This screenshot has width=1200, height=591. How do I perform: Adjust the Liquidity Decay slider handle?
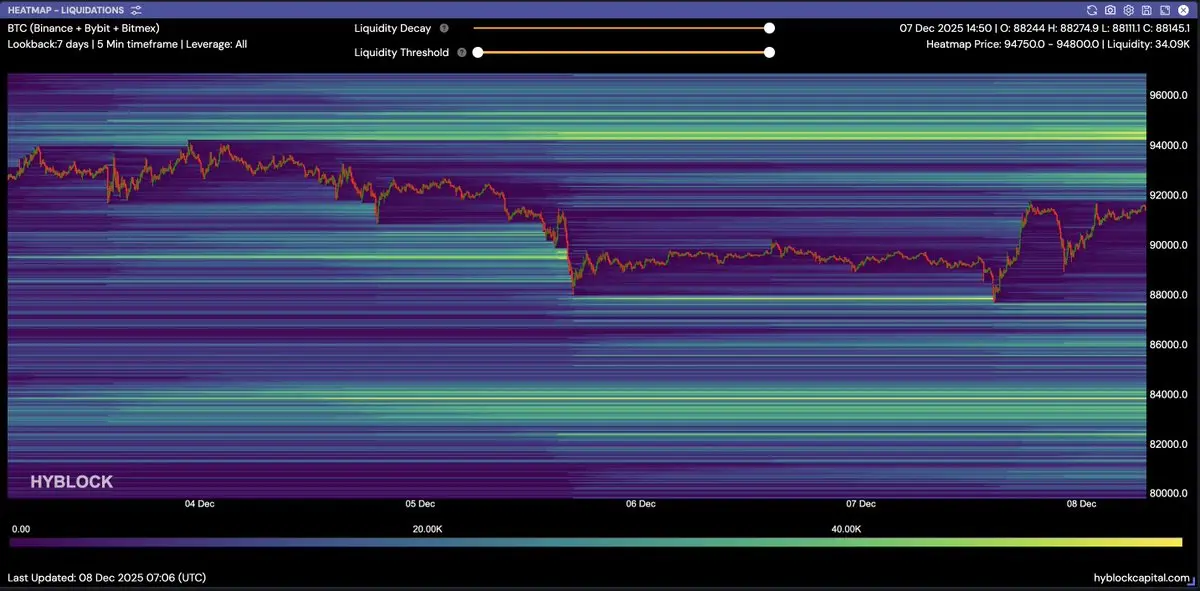(x=769, y=29)
